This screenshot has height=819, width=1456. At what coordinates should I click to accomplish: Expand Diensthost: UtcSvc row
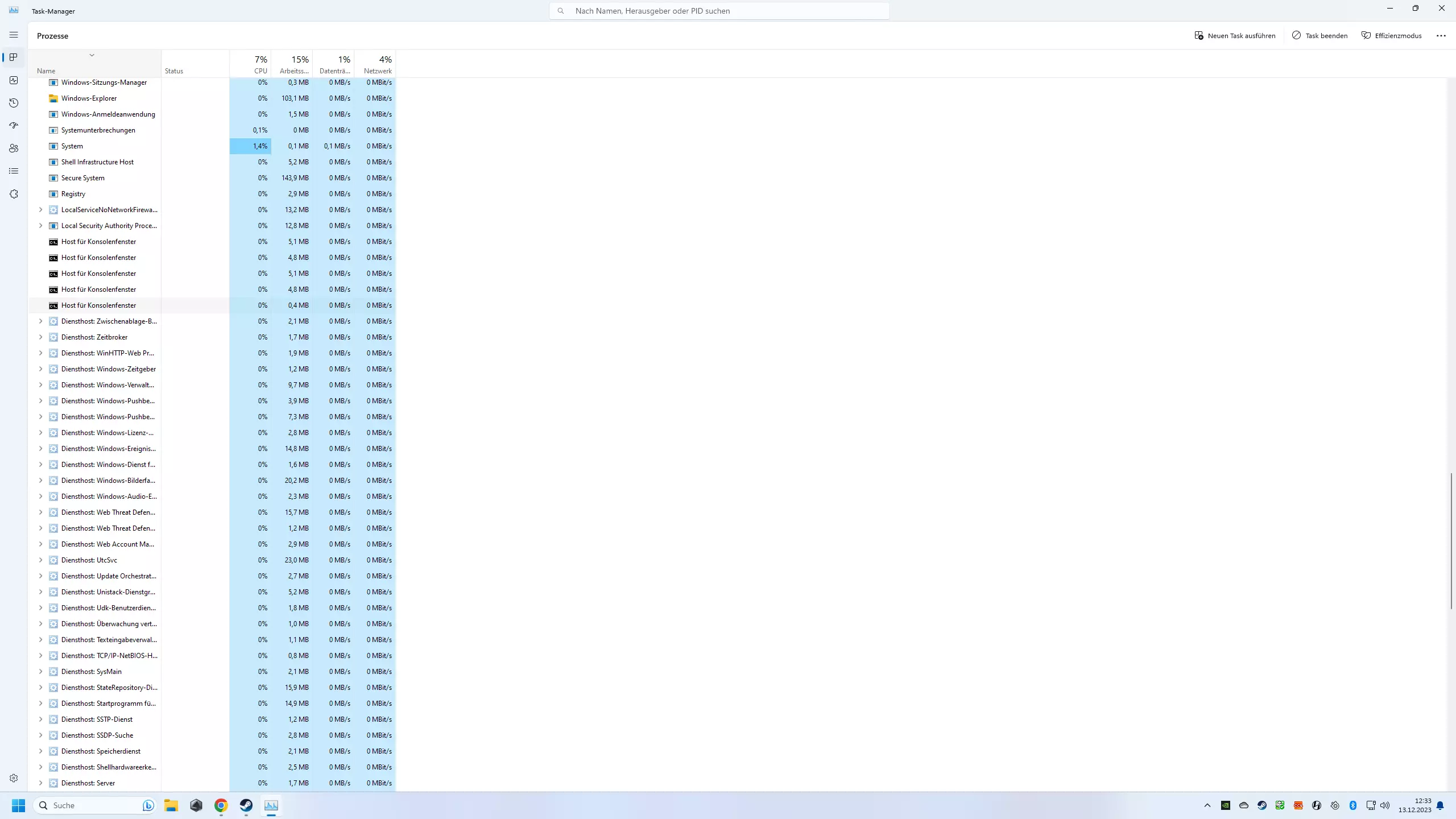click(x=40, y=560)
